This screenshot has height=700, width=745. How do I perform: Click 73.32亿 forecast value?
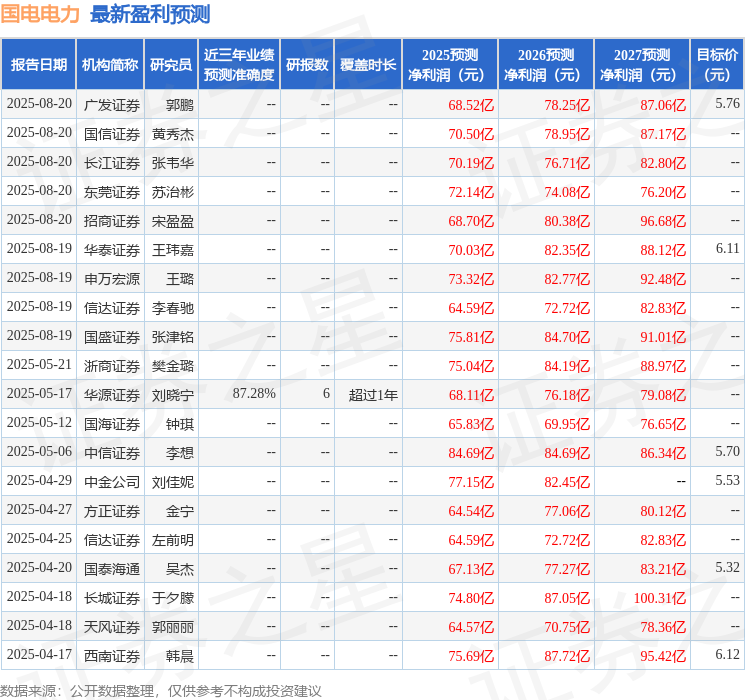471,279
